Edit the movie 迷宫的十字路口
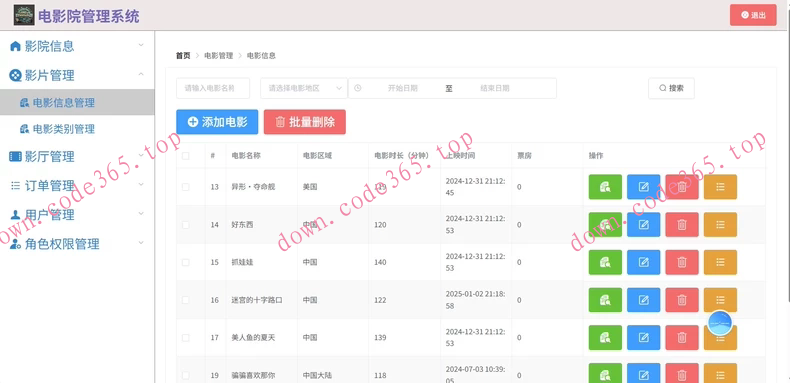790x383 pixels. pos(643,300)
